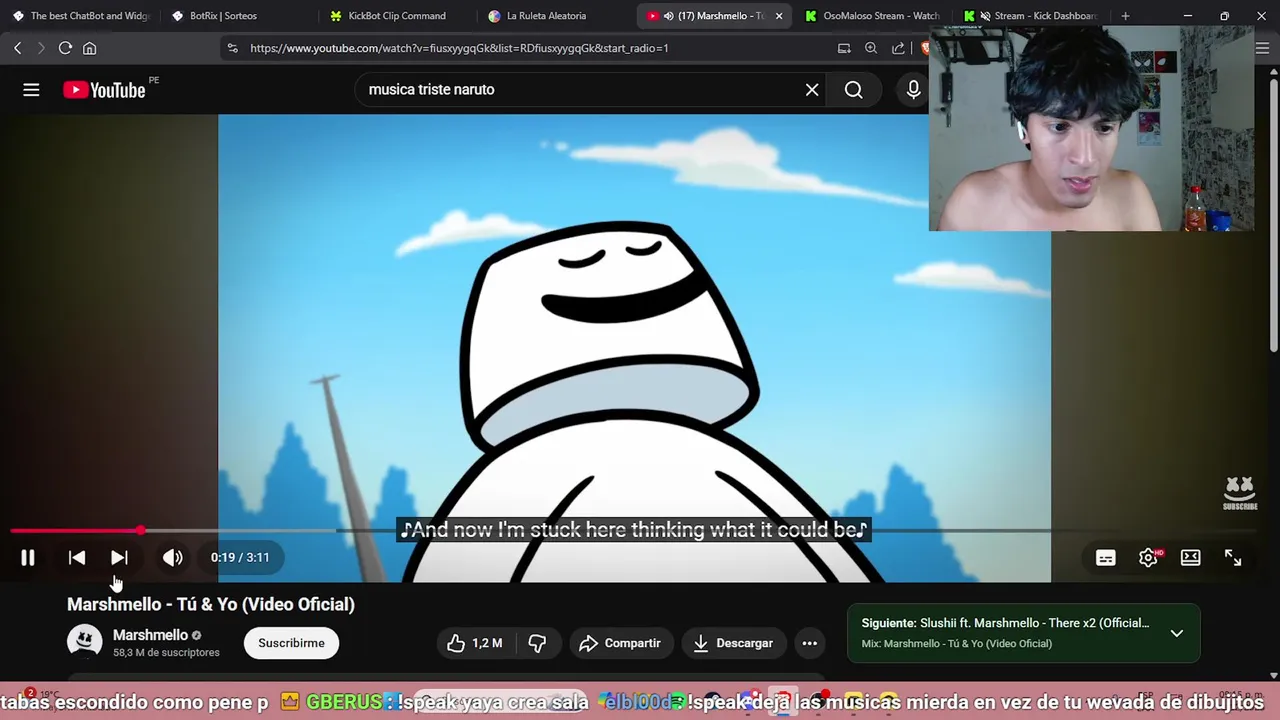1280x720 pixels.
Task: View site information icon in address bar
Action: pyautogui.click(x=232, y=48)
